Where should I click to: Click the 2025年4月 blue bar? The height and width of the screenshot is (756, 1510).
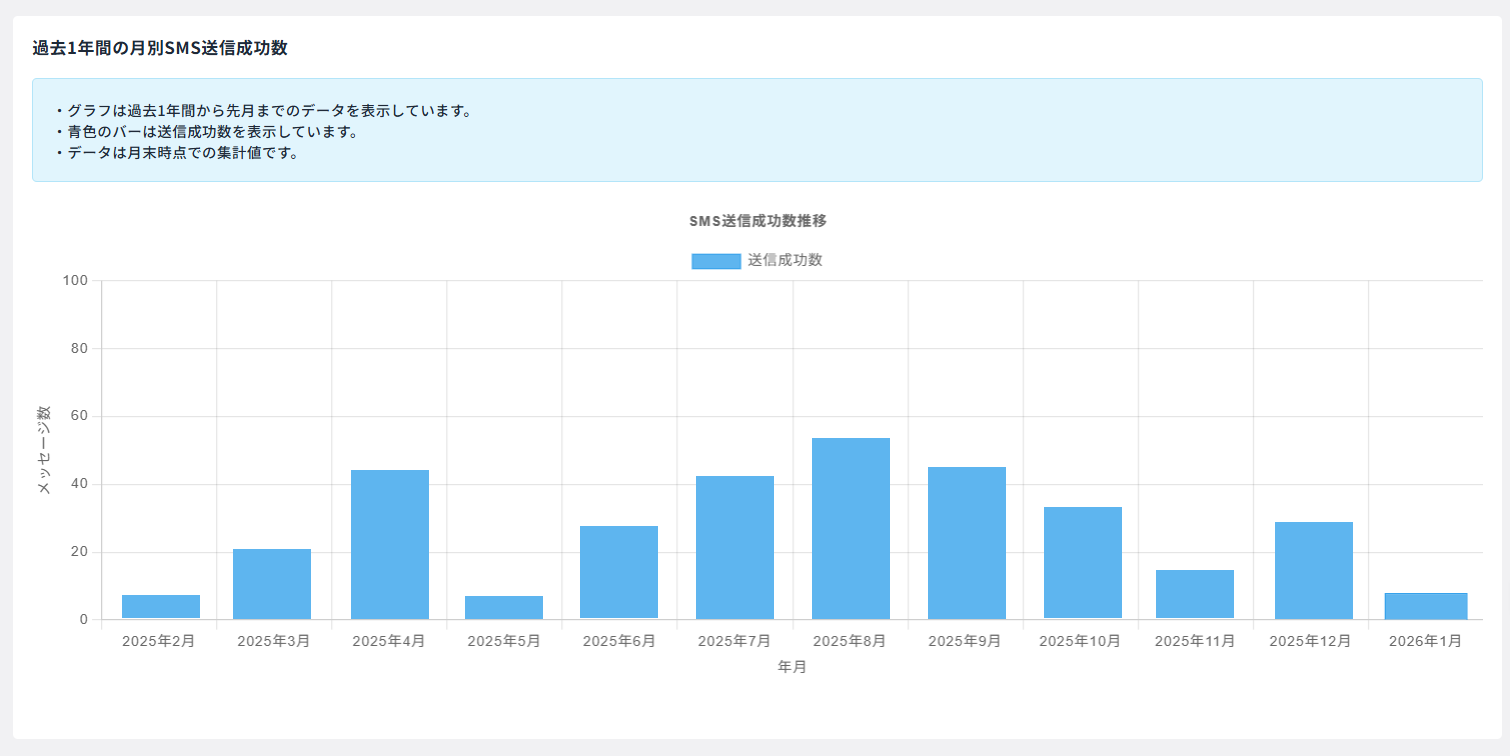pos(390,545)
